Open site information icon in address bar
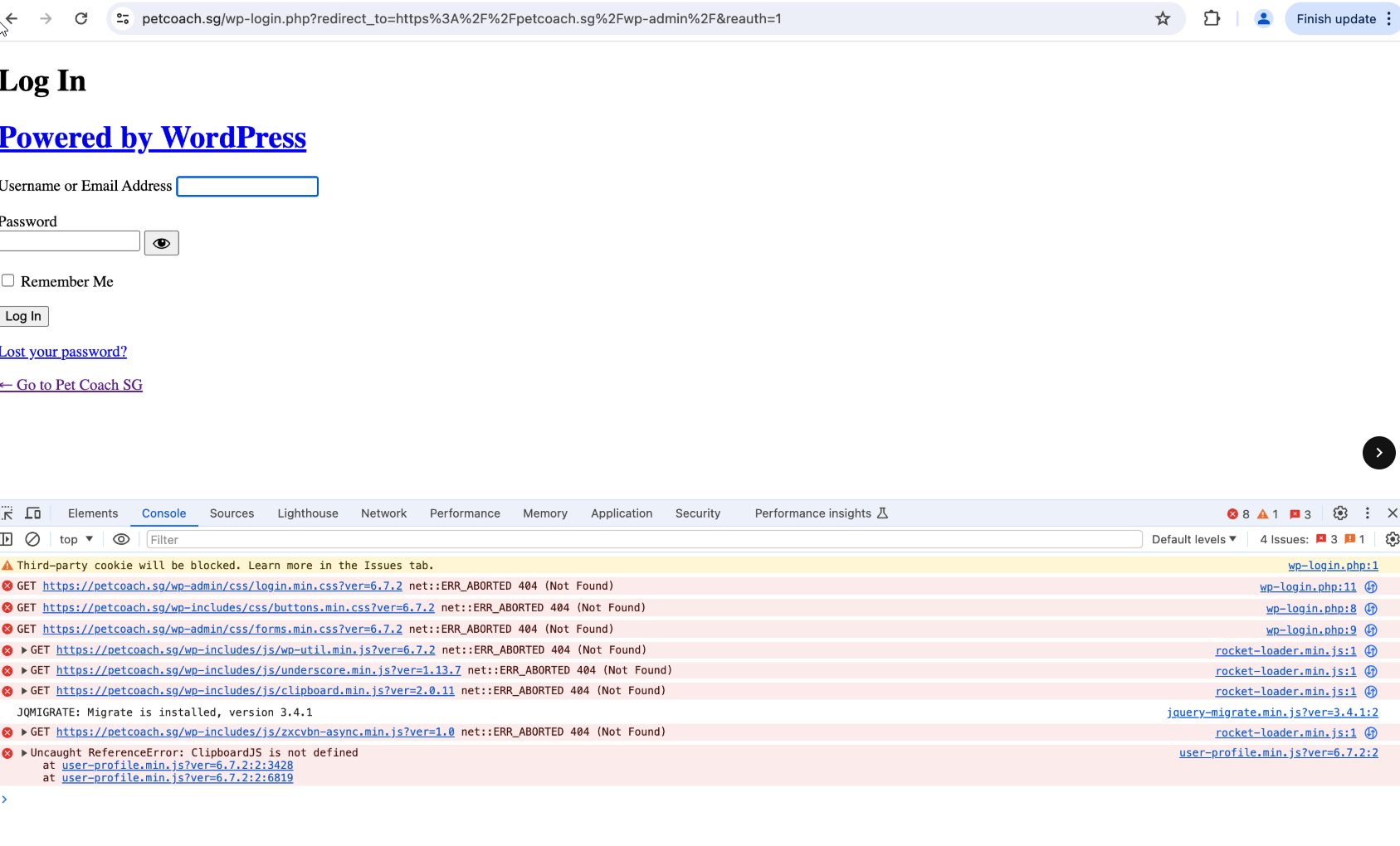Image resolution: width=1400 pixels, height=846 pixels. click(123, 18)
